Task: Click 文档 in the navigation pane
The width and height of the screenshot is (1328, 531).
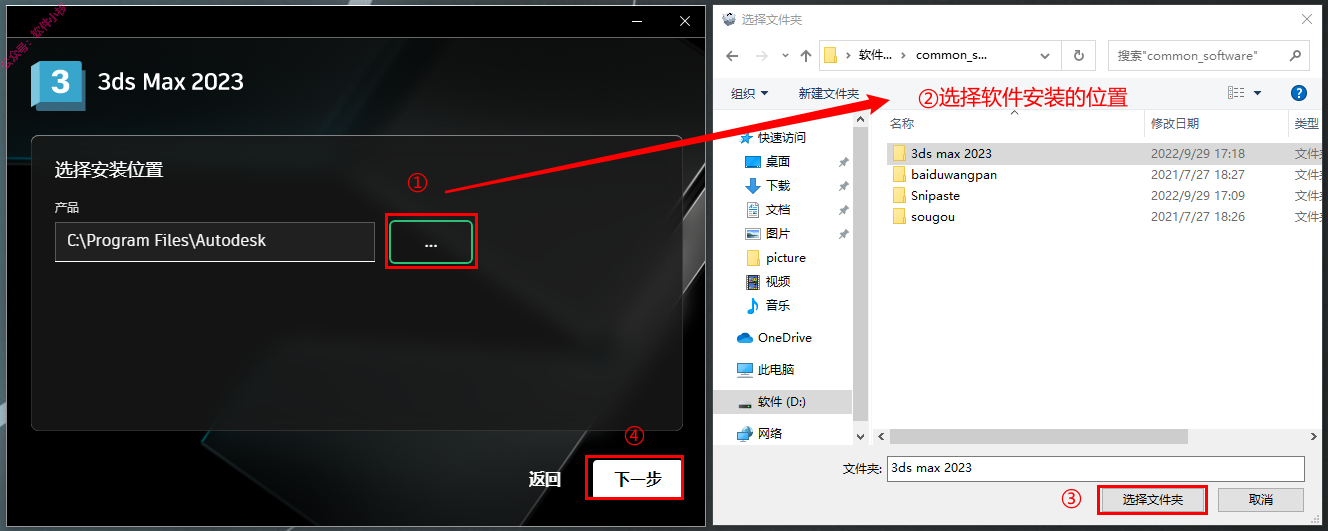Action: pos(778,209)
